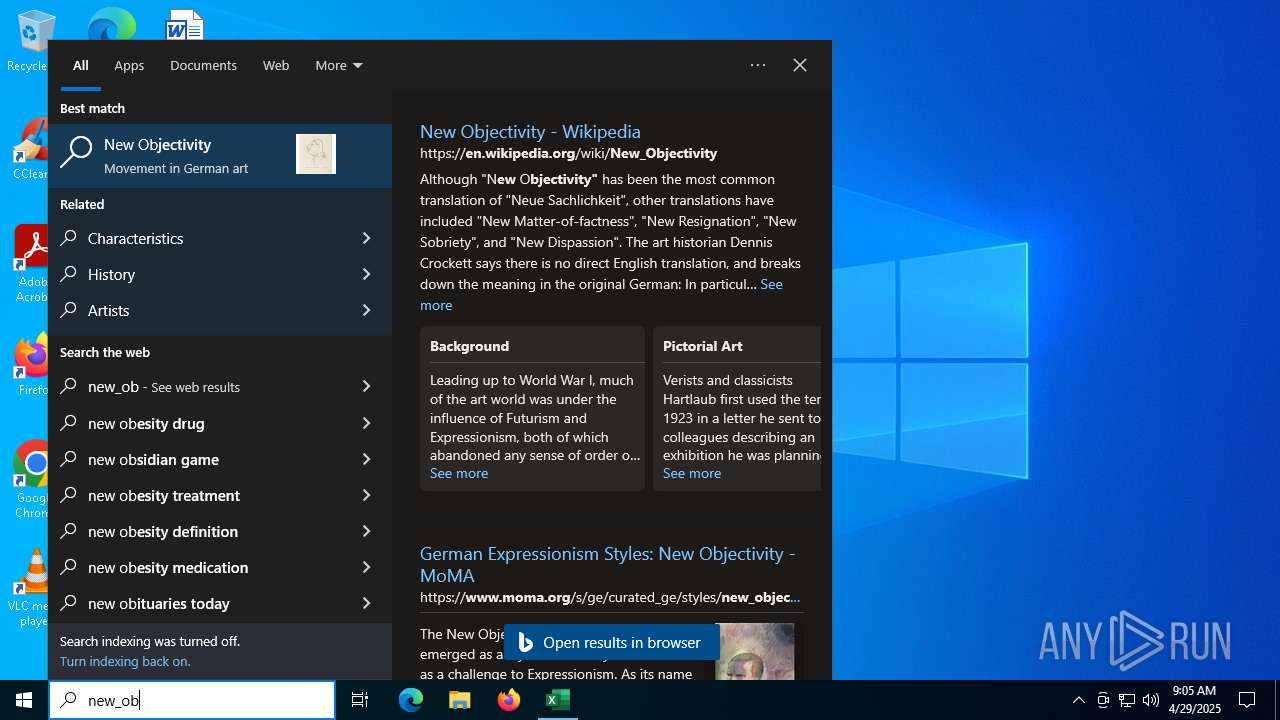Open the More filters dropdown
This screenshot has height=720, width=1280.
pyautogui.click(x=339, y=65)
